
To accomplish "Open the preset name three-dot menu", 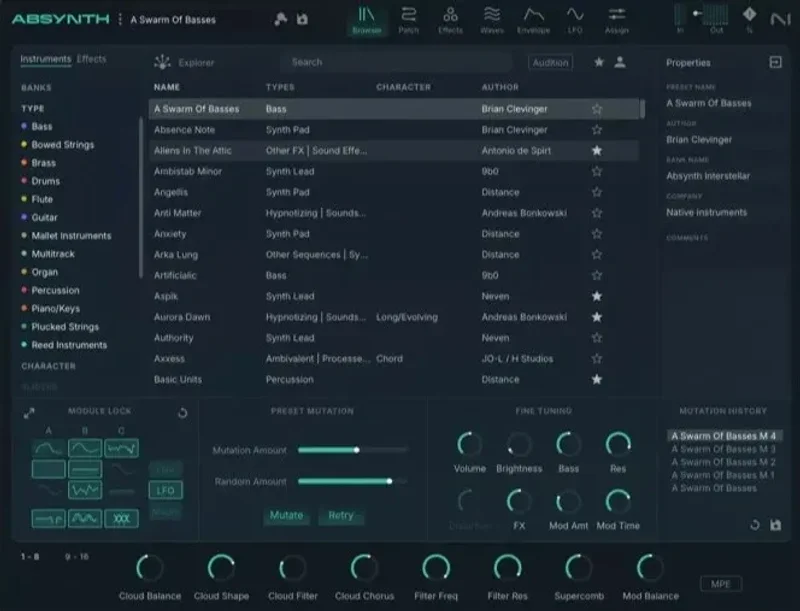I will (120, 19).
